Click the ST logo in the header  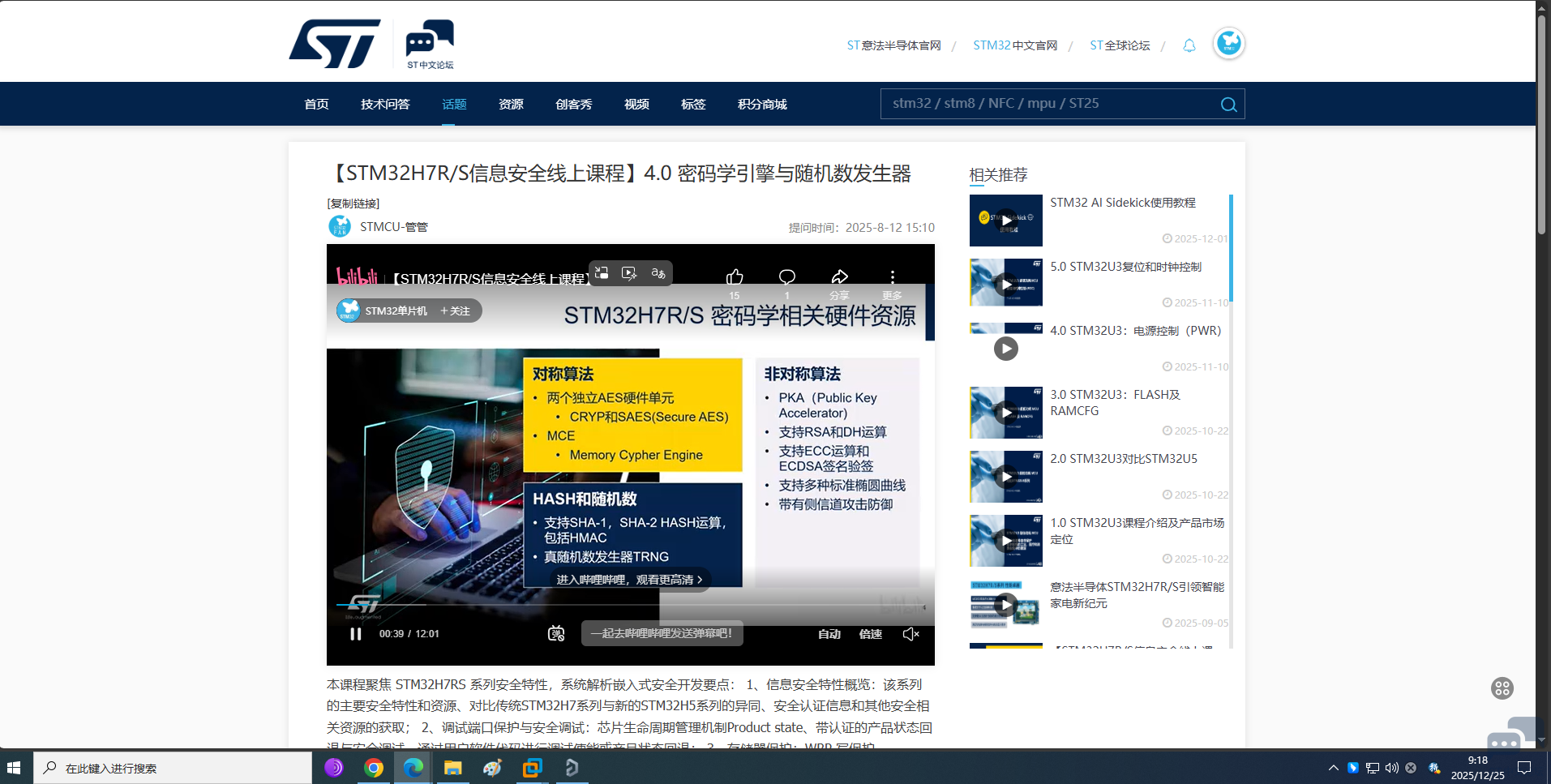click(334, 44)
